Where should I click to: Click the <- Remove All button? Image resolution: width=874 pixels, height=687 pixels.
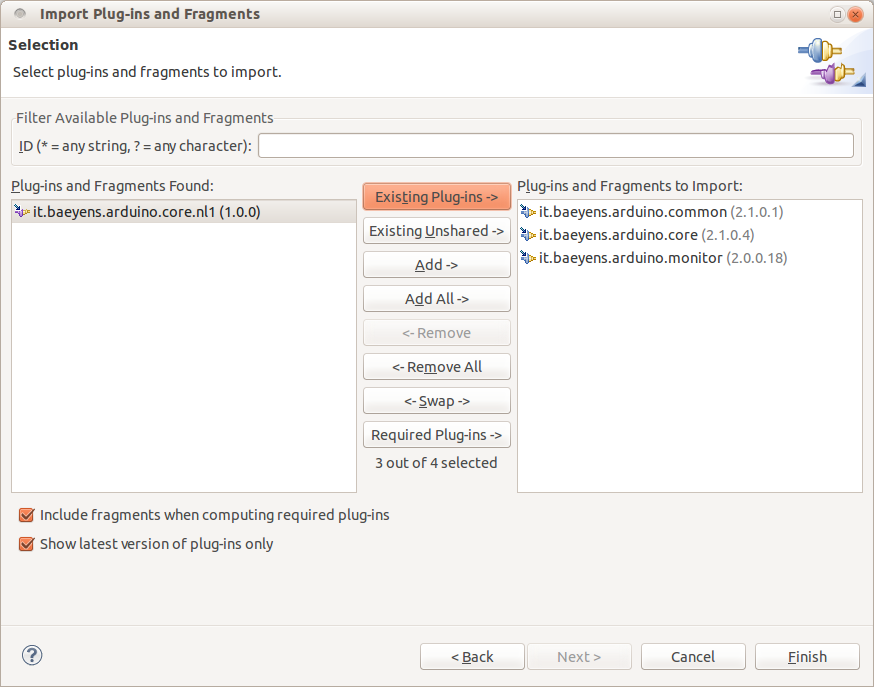coord(436,367)
